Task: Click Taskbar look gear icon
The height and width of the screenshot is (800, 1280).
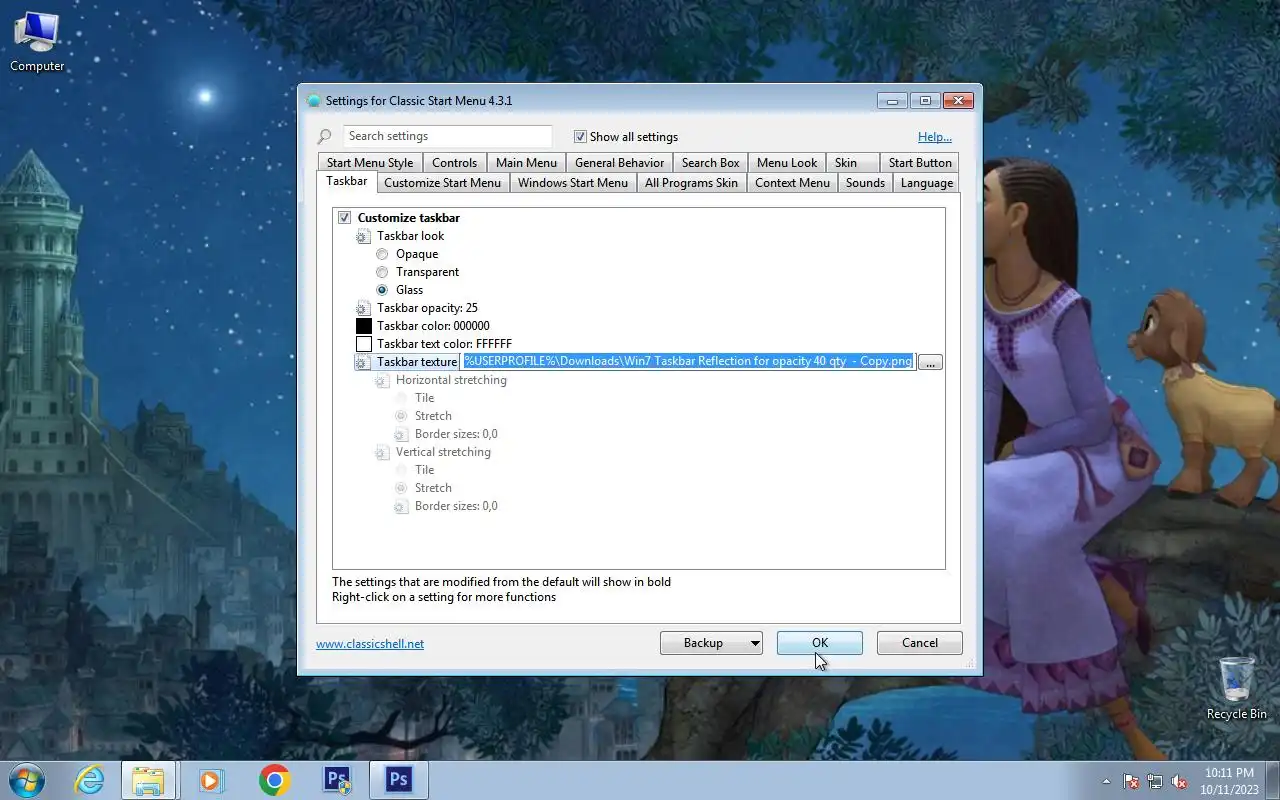Action: tap(363, 237)
